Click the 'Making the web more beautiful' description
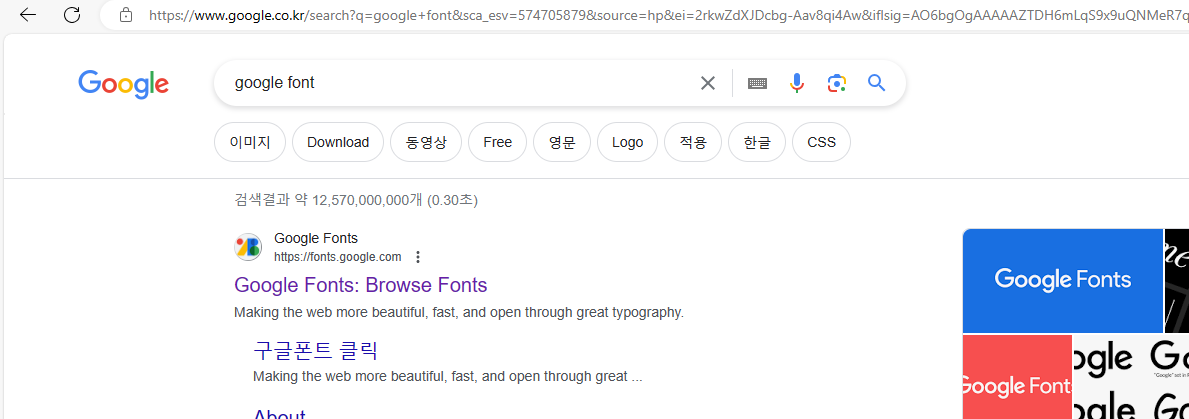This screenshot has height=419, width=1189. [x=459, y=312]
